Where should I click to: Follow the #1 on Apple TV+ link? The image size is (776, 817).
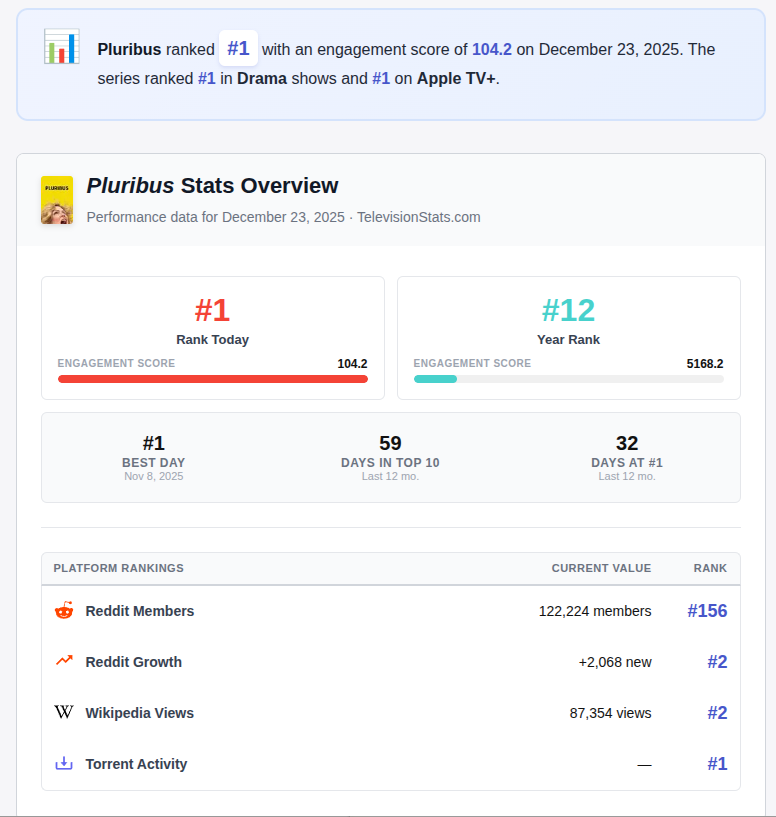pos(381,79)
